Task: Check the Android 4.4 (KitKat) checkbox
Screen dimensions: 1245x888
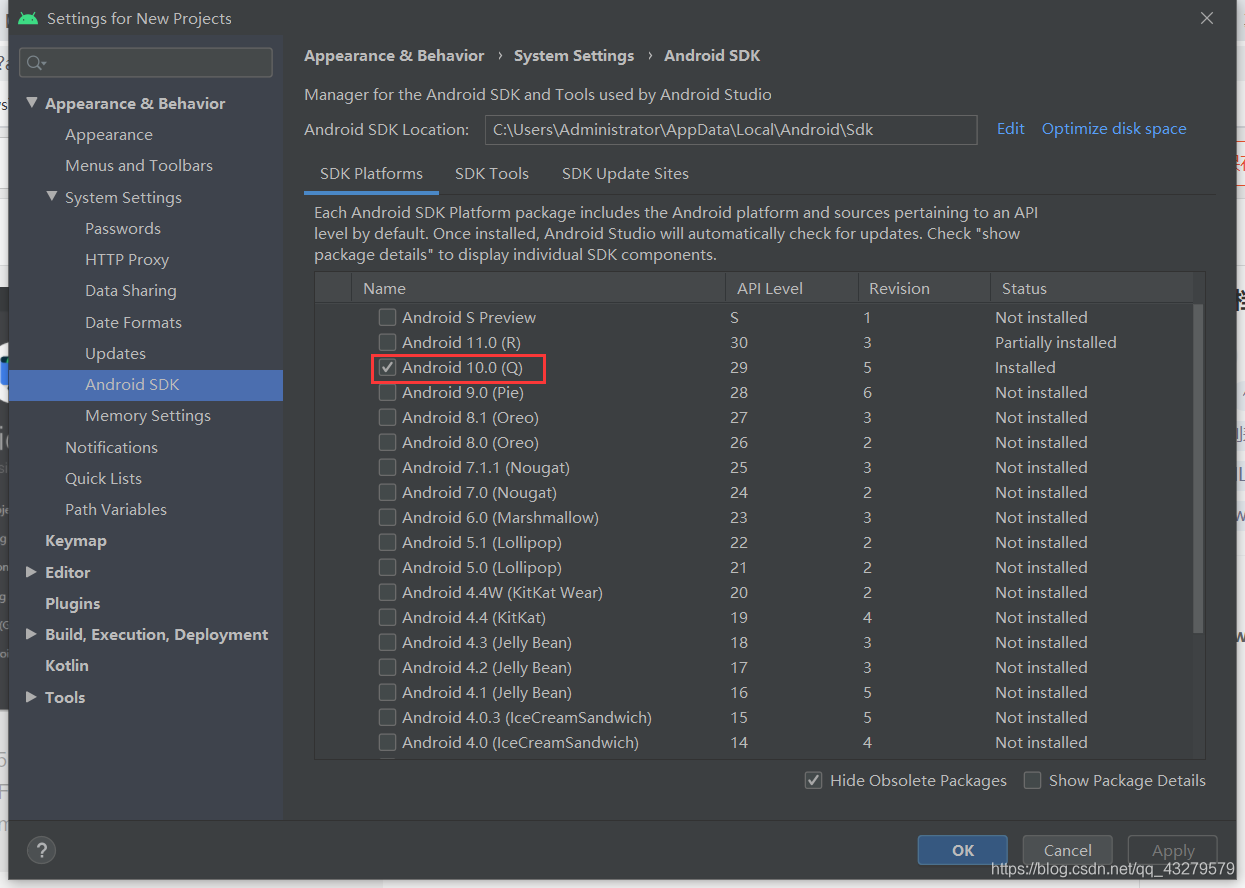Action: click(387, 617)
